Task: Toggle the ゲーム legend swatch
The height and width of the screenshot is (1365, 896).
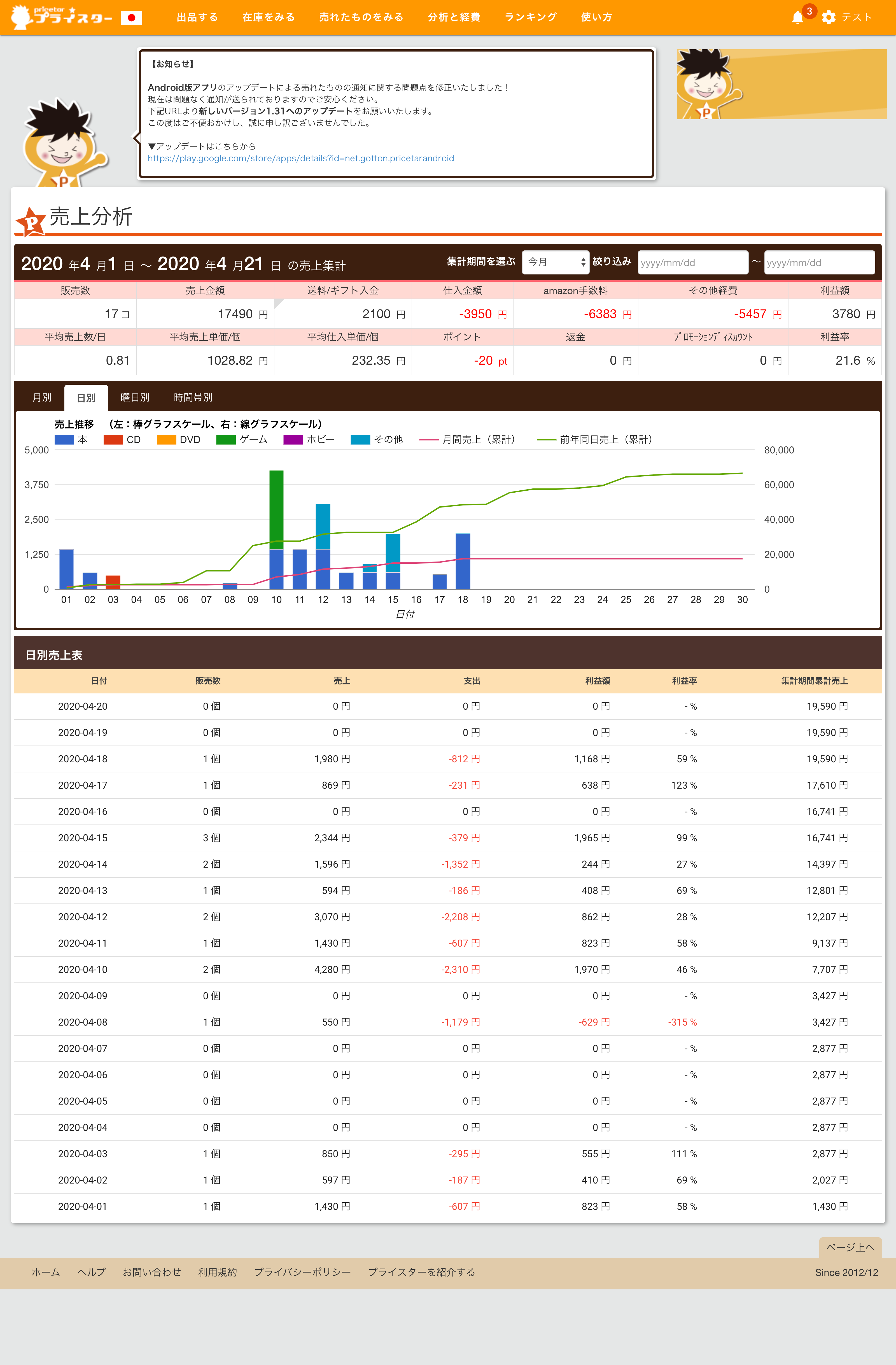Action: click(x=226, y=440)
